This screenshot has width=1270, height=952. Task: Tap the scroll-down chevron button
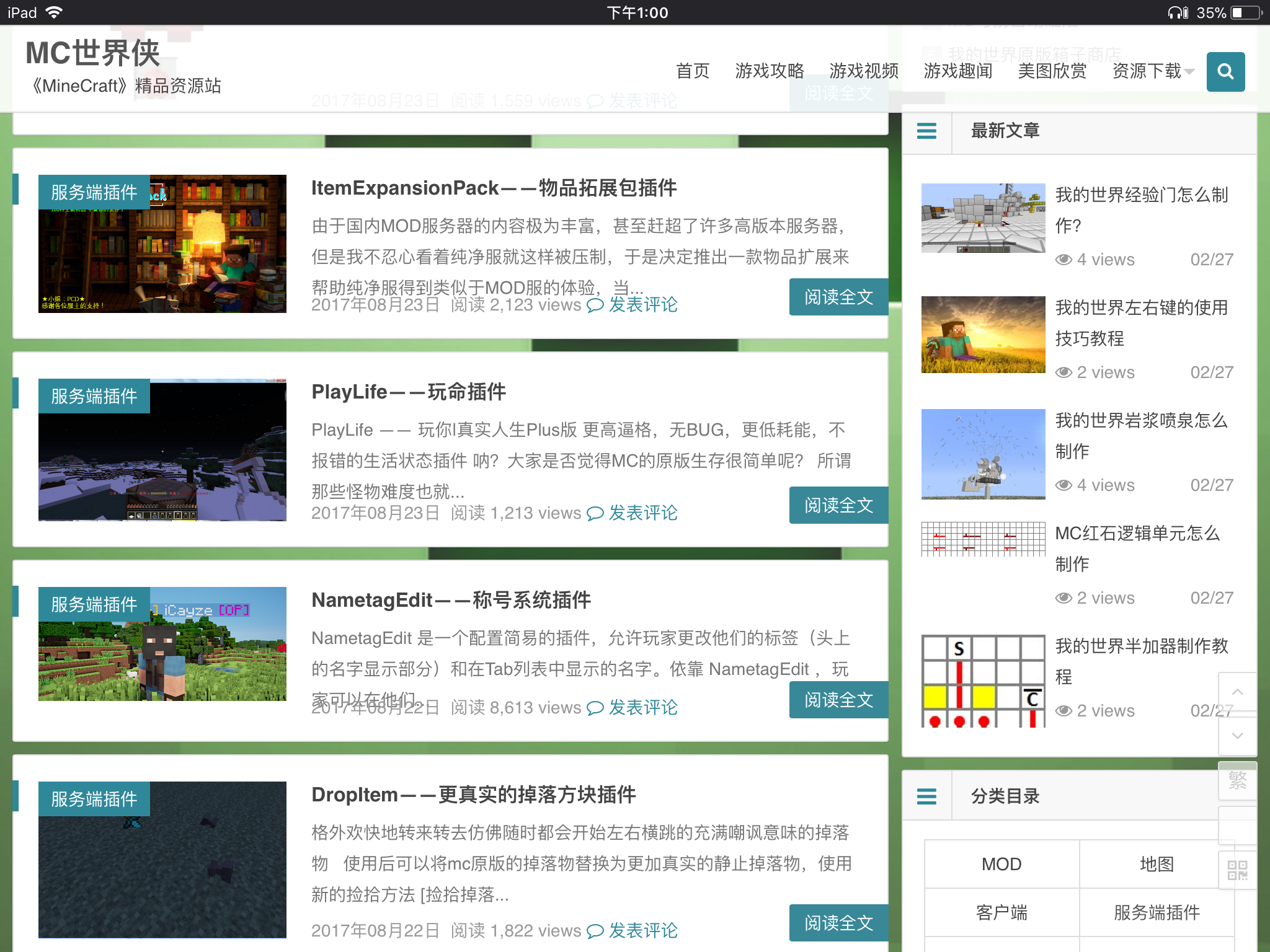[x=1237, y=736]
